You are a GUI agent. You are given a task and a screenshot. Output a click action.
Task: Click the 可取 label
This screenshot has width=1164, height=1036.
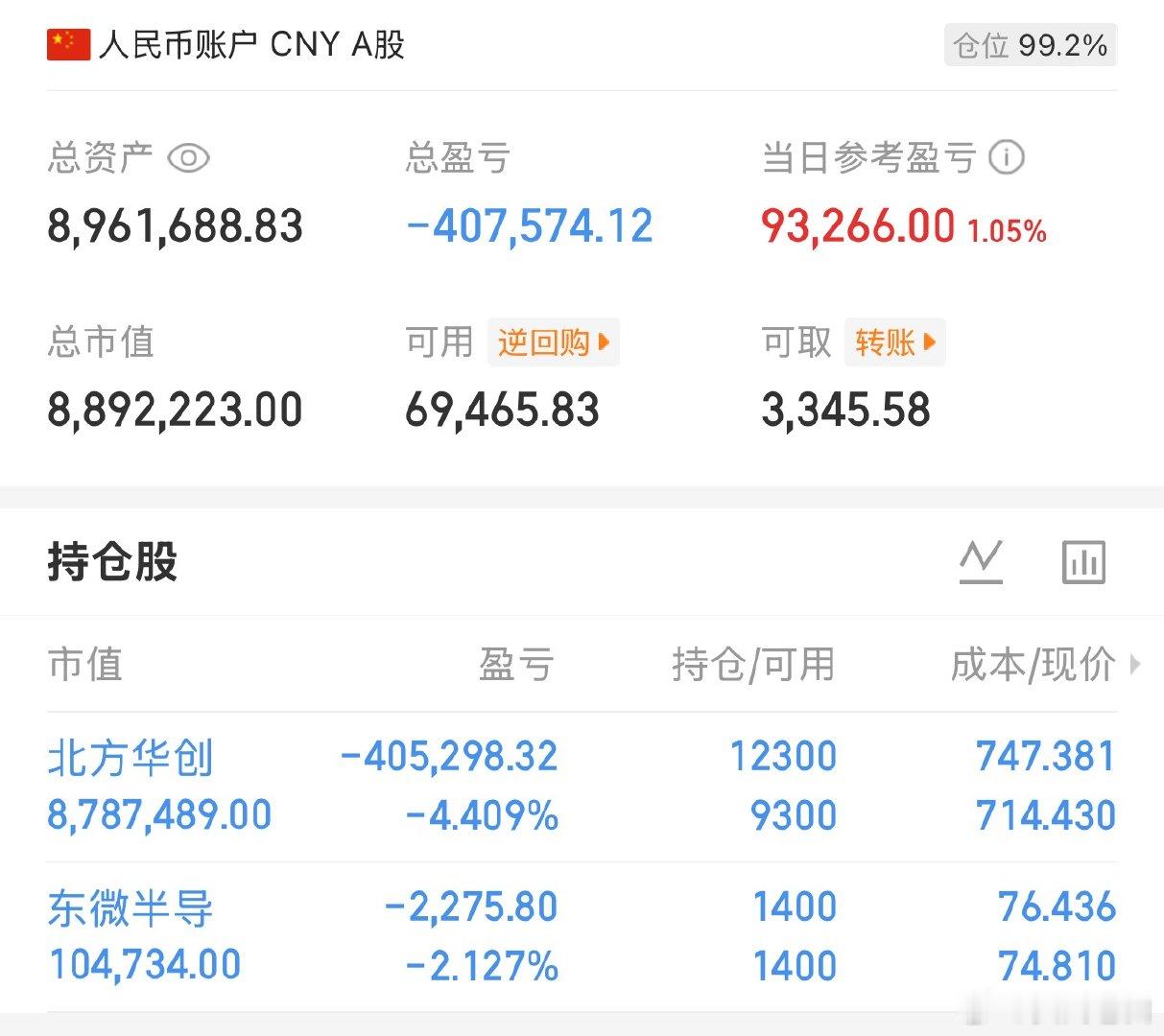[x=796, y=341]
